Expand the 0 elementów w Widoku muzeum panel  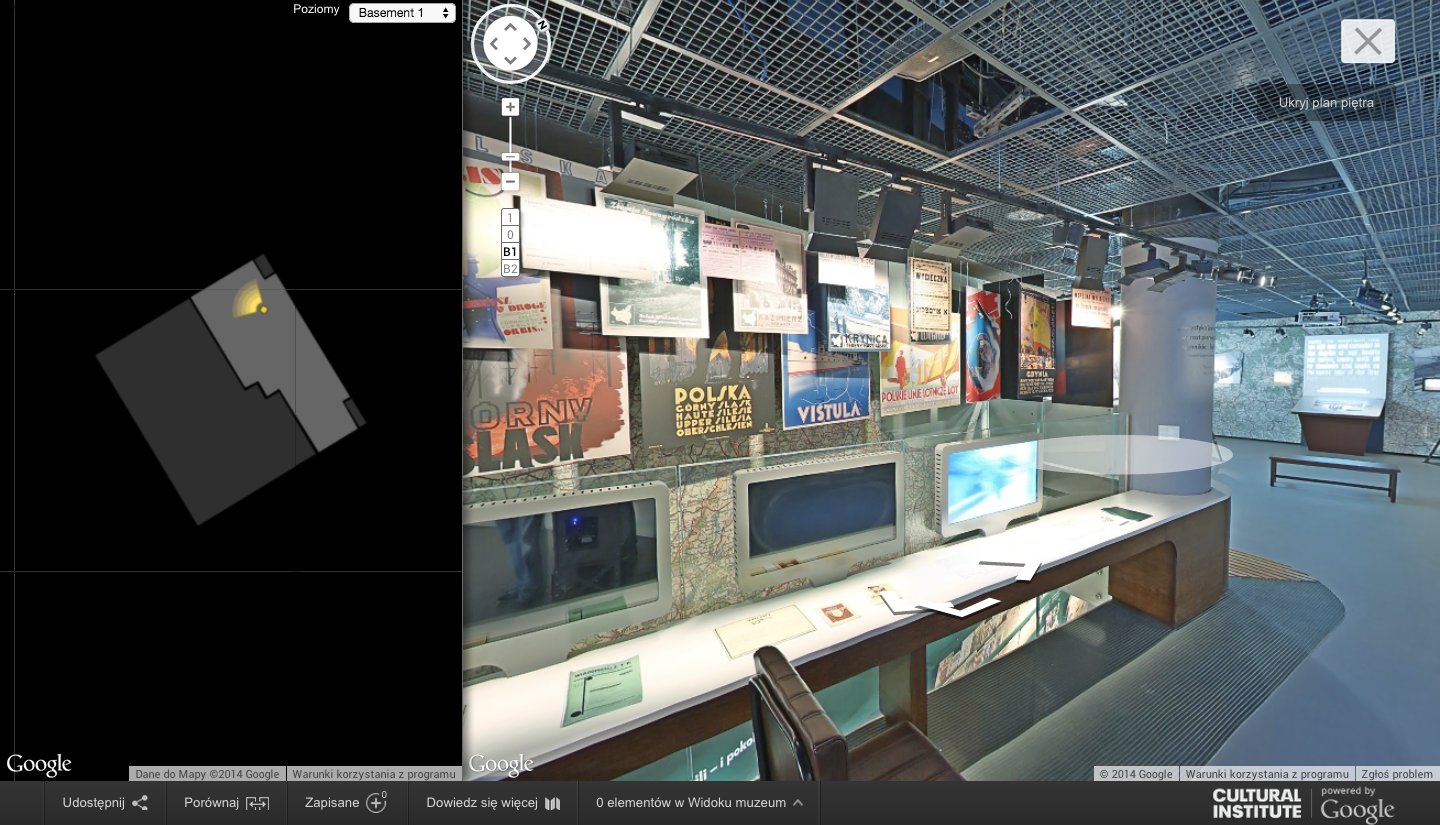click(699, 803)
